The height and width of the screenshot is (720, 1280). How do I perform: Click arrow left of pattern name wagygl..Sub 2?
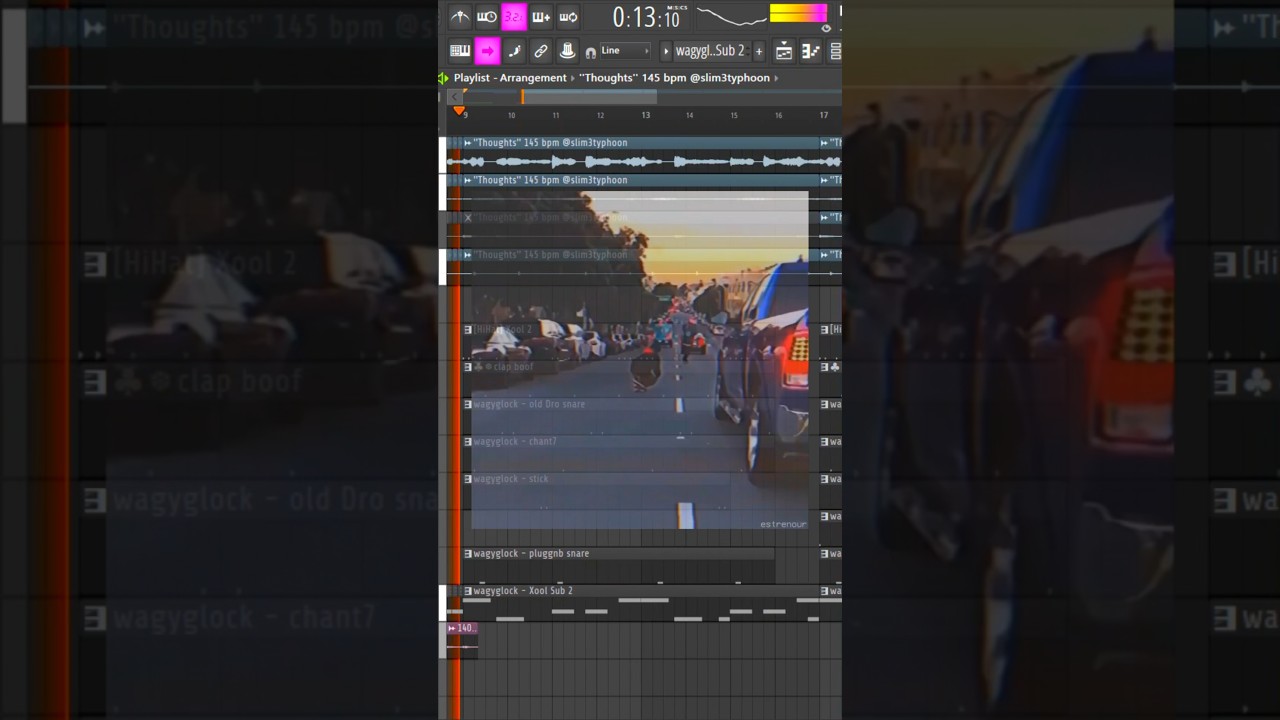pyautogui.click(x=666, y=51)
